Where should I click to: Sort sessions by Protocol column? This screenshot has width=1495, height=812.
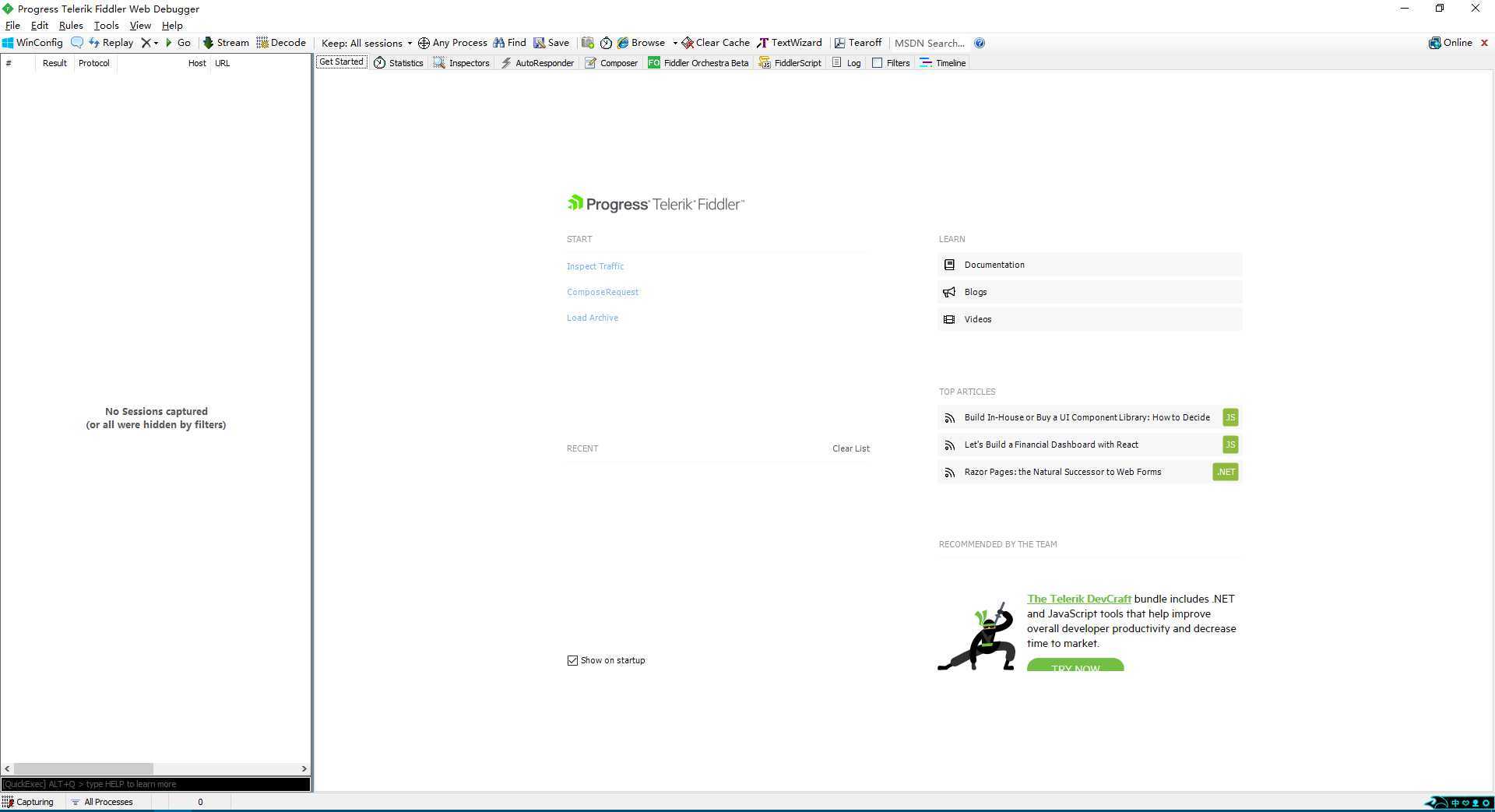94,63
